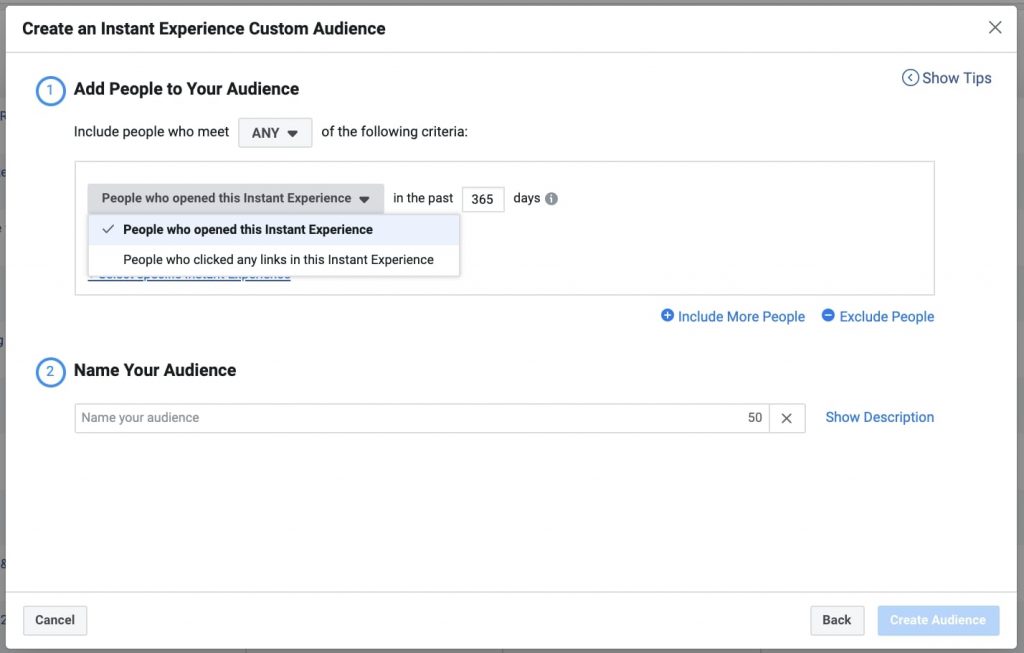Collapse the People who opened dropdown button

pos(235,198)
